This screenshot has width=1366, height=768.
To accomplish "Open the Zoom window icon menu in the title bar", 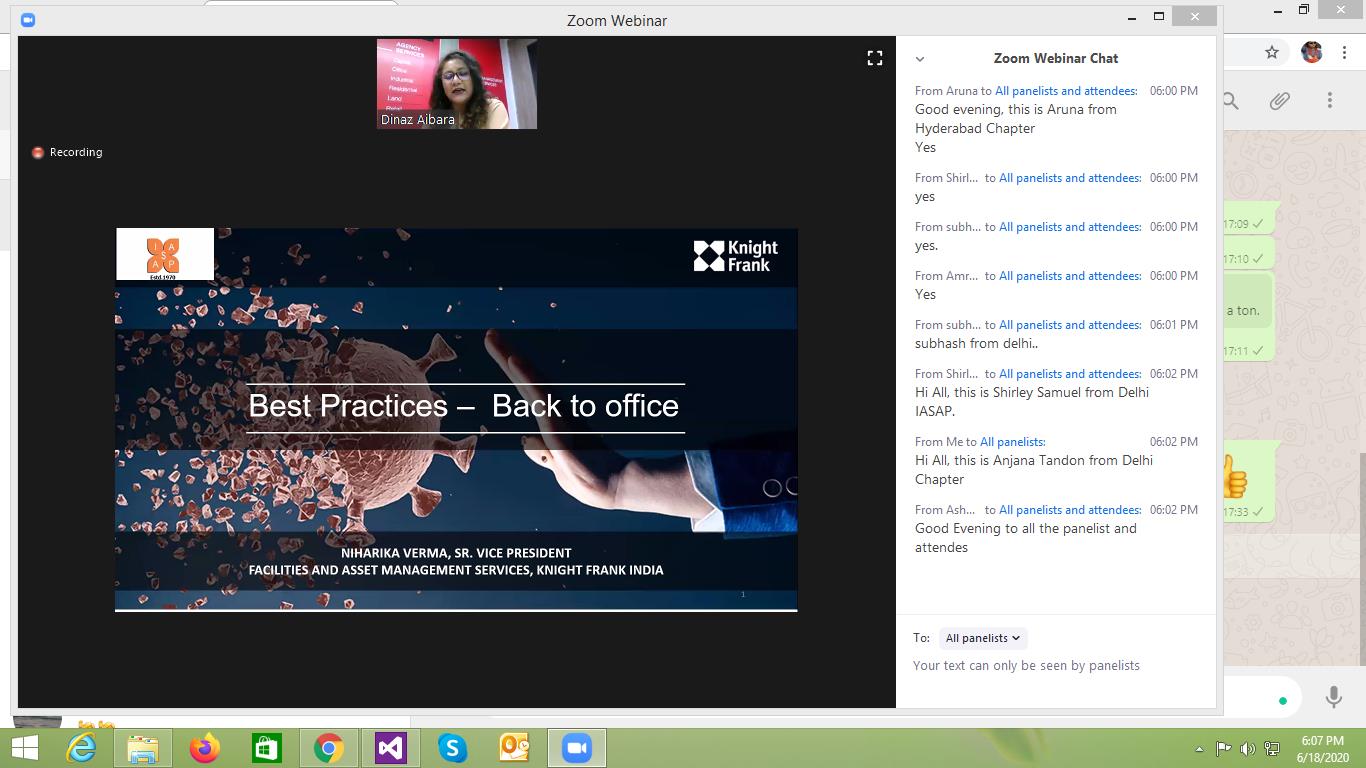I will click(27, 20).
